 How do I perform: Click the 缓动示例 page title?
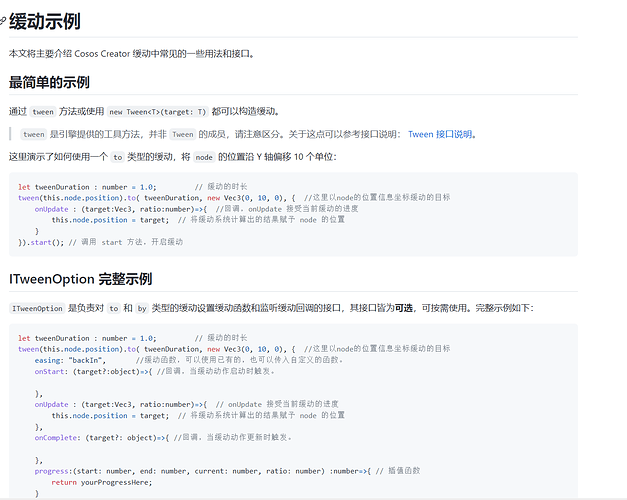click(45, 21)
